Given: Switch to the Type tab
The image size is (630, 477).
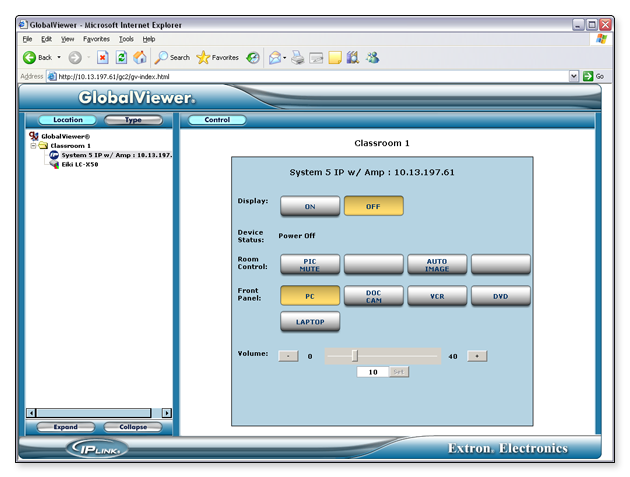Looking at the screenshot, I should pos(133,120).
